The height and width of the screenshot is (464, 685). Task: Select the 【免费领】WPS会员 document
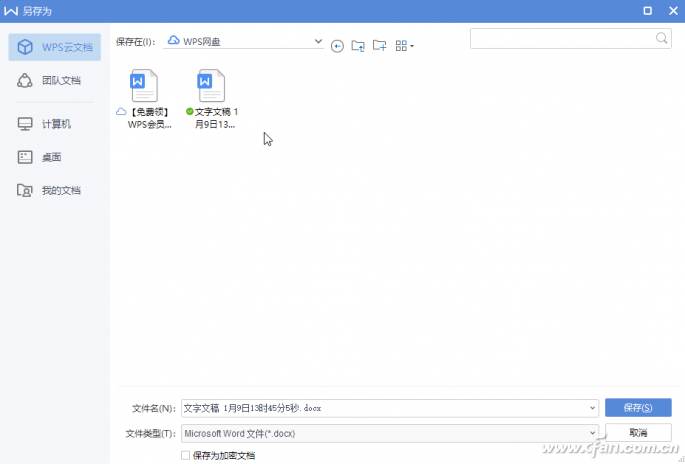145,99
